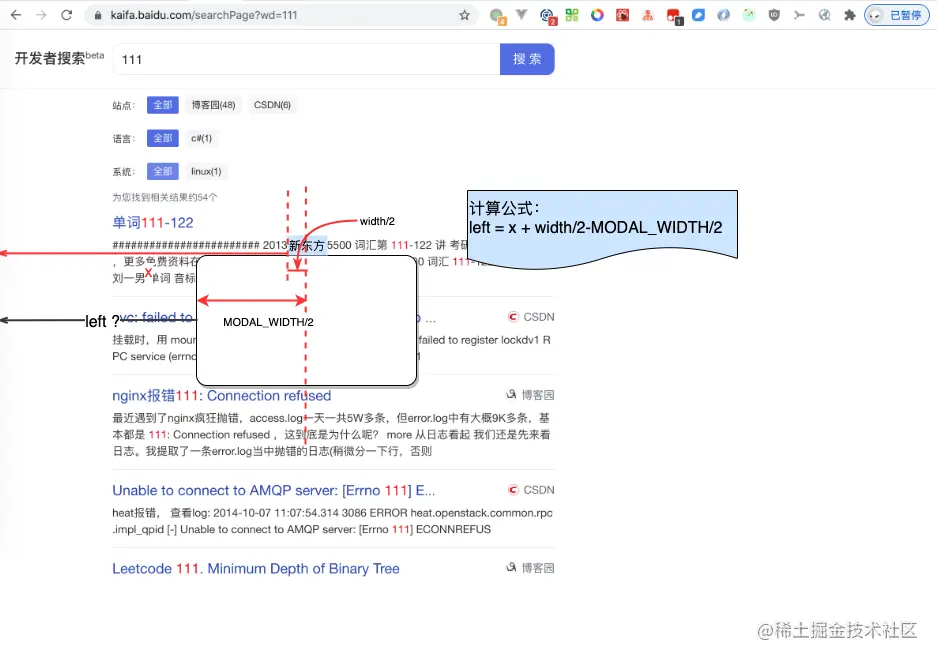Image resolution: width=937 pixels, height=660 pixels.
Task: Click 博客园 source label beside Leetcode result
Action: 530,568
